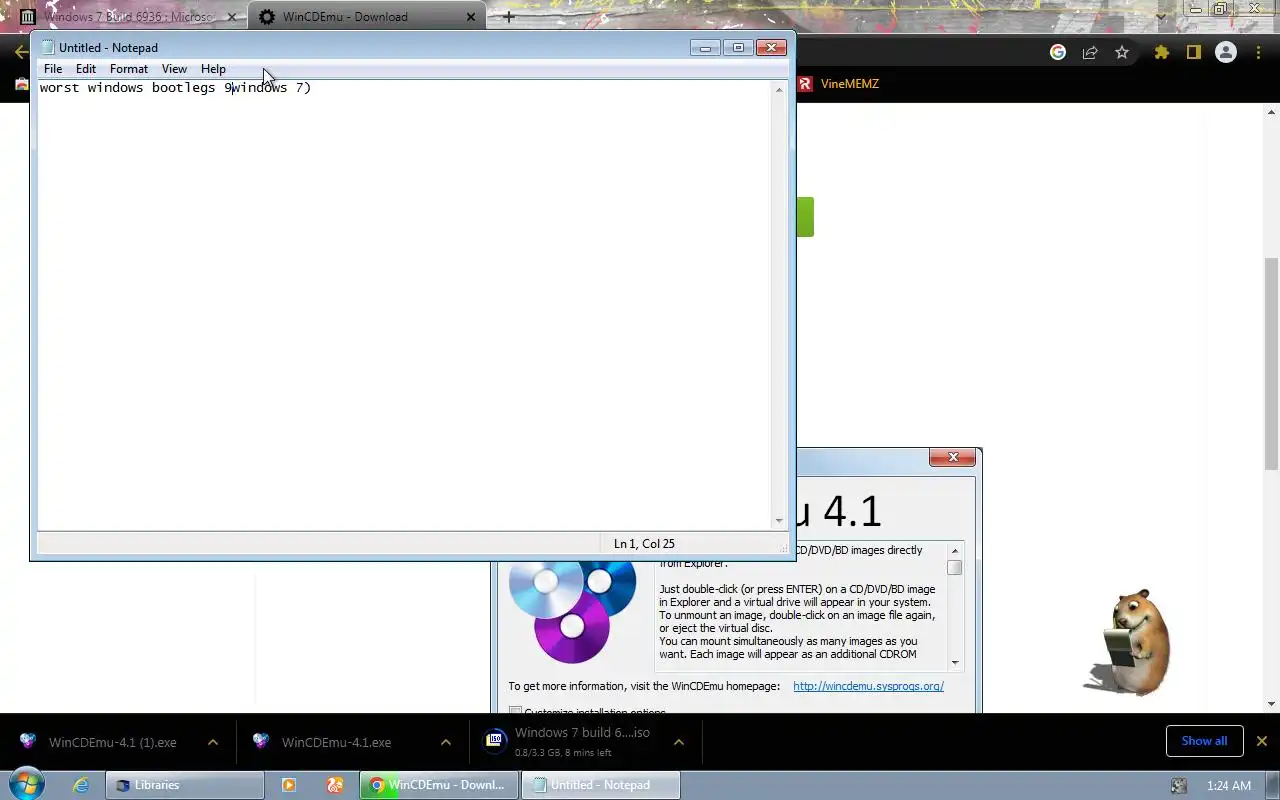The width and height of the screenshot is (1280, 800).
Task: Click the WinCDEmu discs logo image
Action: 572,611
